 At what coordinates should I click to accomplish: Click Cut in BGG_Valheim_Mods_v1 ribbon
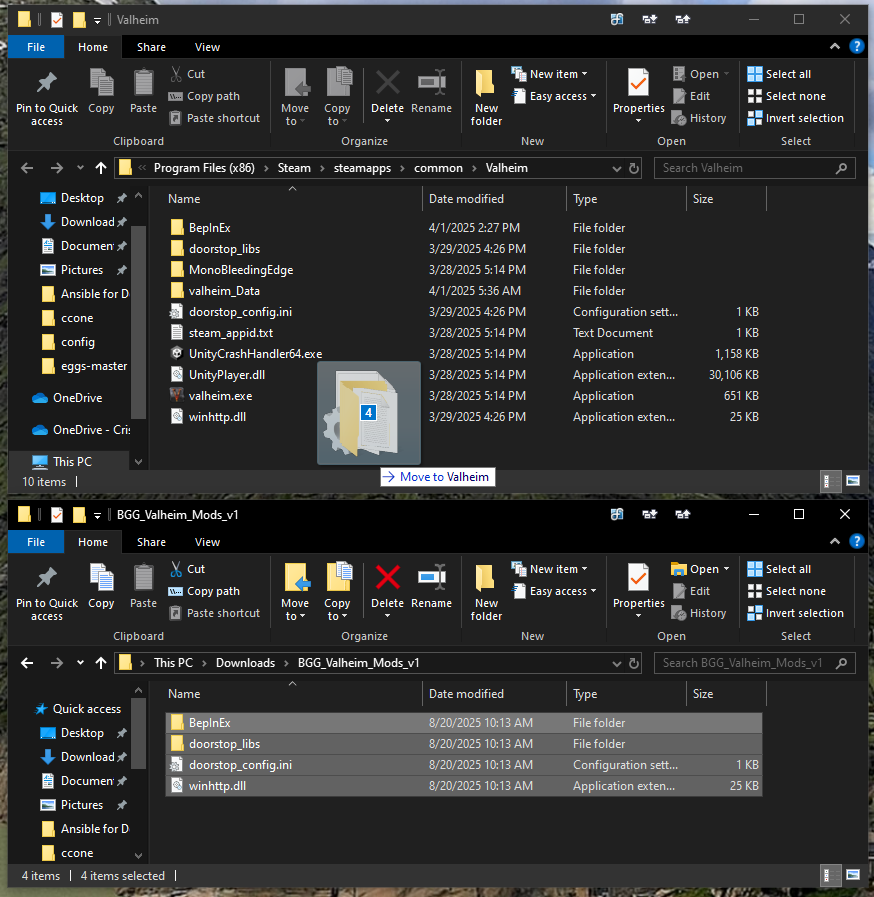pyautogui.click(x=188, y=569)
